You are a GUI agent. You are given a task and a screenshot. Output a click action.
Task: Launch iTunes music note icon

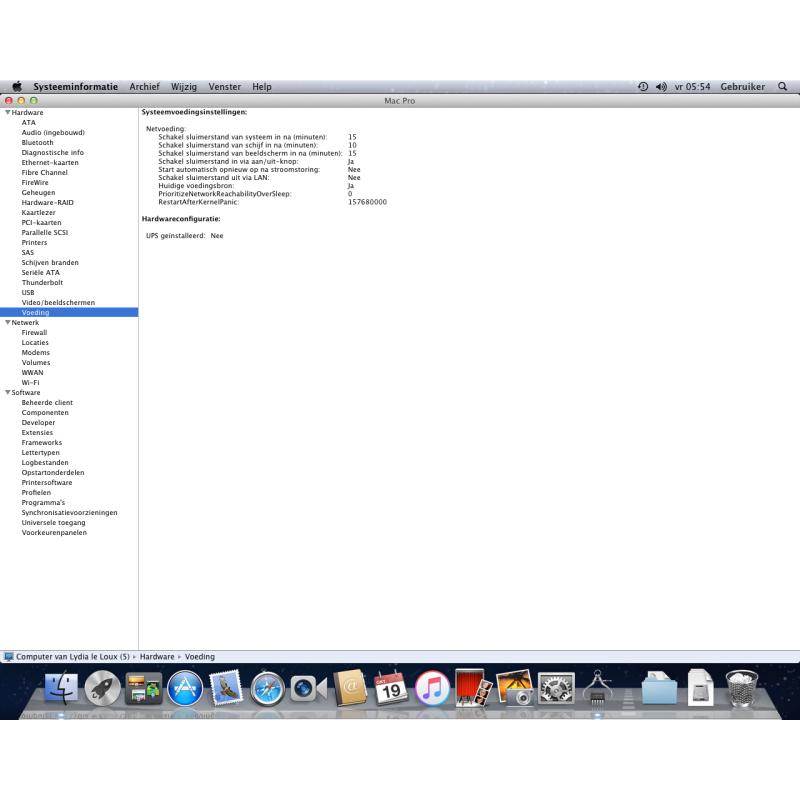pos(432,688)
